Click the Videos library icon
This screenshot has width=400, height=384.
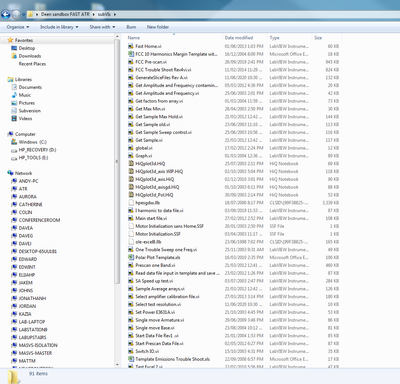tap(14, 118)
